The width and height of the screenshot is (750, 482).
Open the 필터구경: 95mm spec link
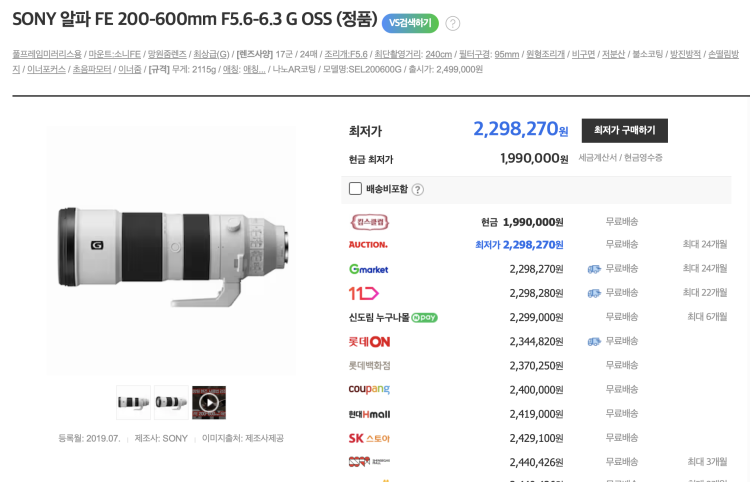(487, 53)
